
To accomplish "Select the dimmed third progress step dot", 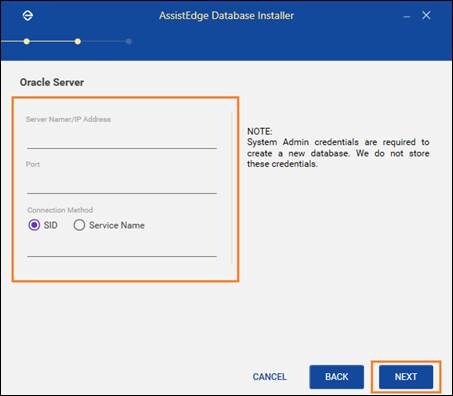I will (x=129, y=41).
